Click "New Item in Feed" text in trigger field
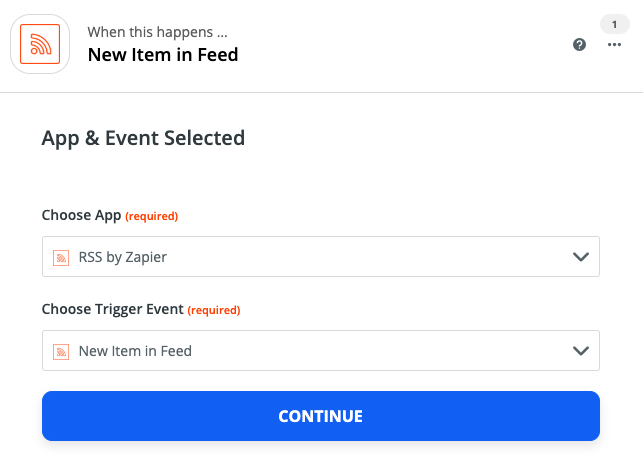Screen dimensions: 643x470 [x=135, y=351]
